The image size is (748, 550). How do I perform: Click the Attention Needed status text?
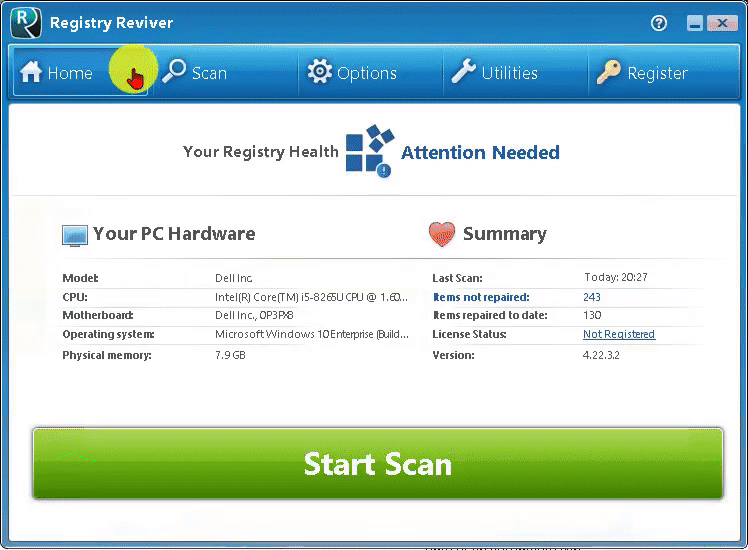pyautogui.click(x=480, y=153)
